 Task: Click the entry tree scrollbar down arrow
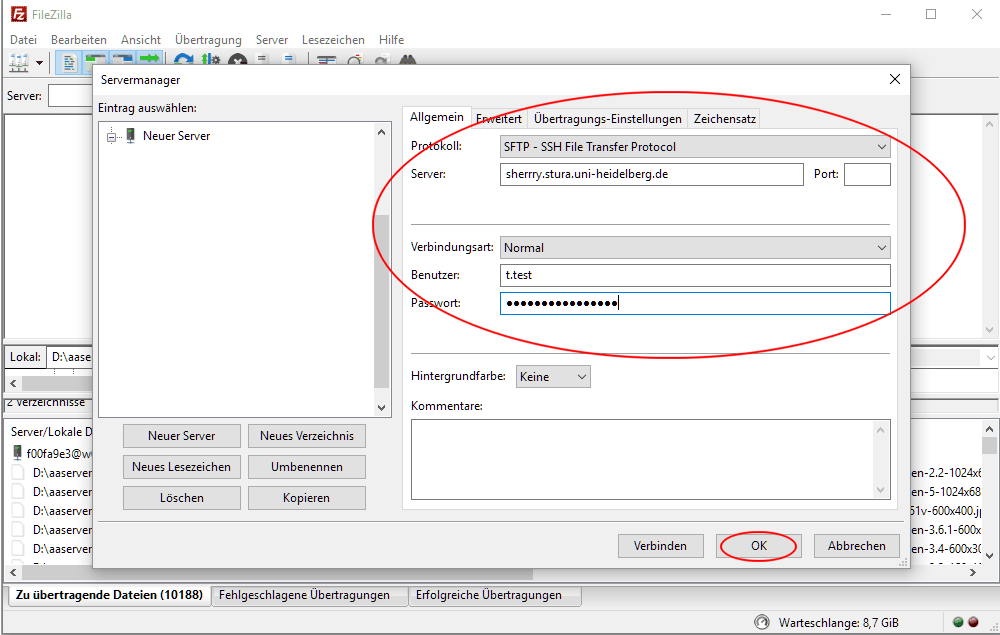point(381,408)
